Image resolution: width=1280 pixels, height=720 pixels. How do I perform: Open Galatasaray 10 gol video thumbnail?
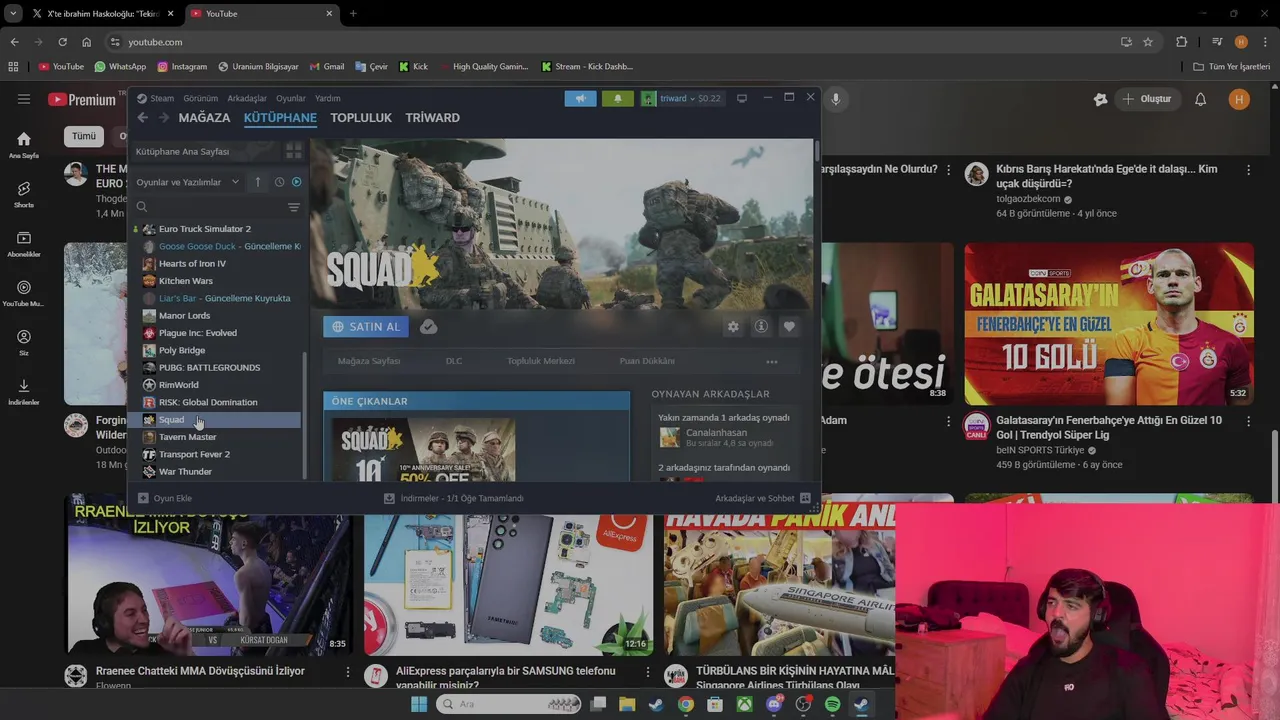pyautogui.click(x=1109, y=323)
